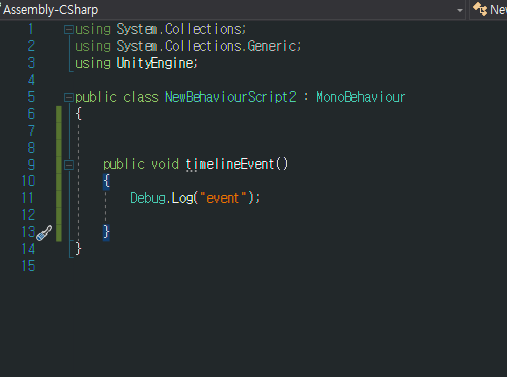
Task: Click line number 7 in the gutter
Action: coord(31,131)
